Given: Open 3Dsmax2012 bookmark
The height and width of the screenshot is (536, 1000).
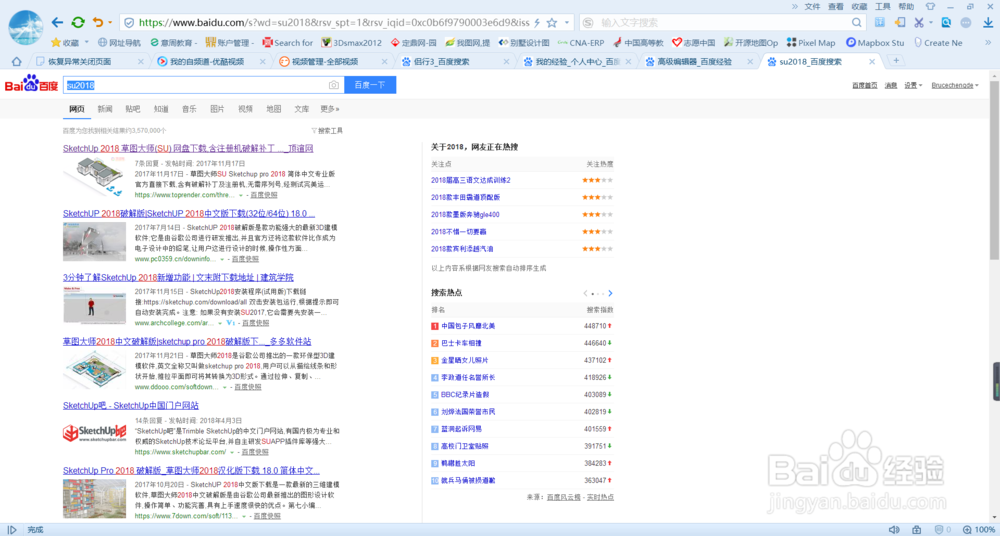Looking at the screenshot, I should [351, 43].
